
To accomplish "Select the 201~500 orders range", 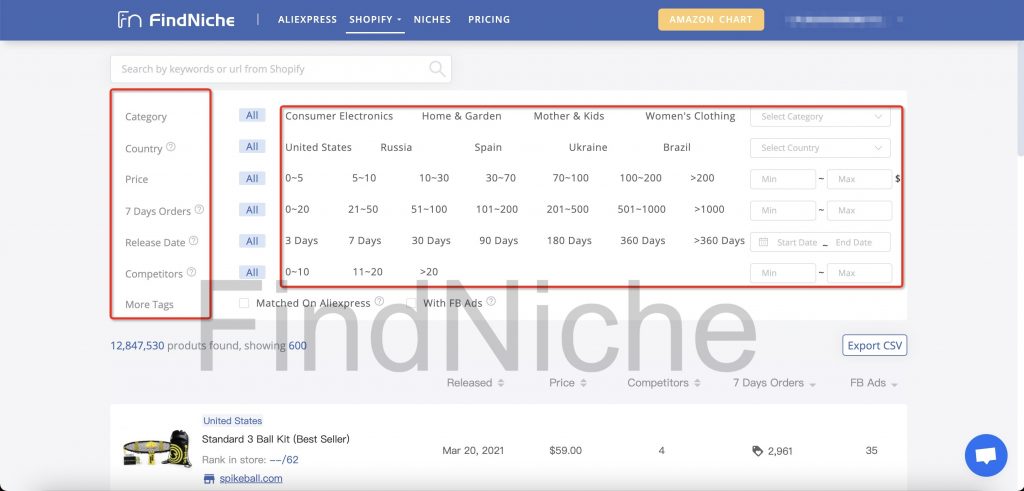I will point(568,210).
